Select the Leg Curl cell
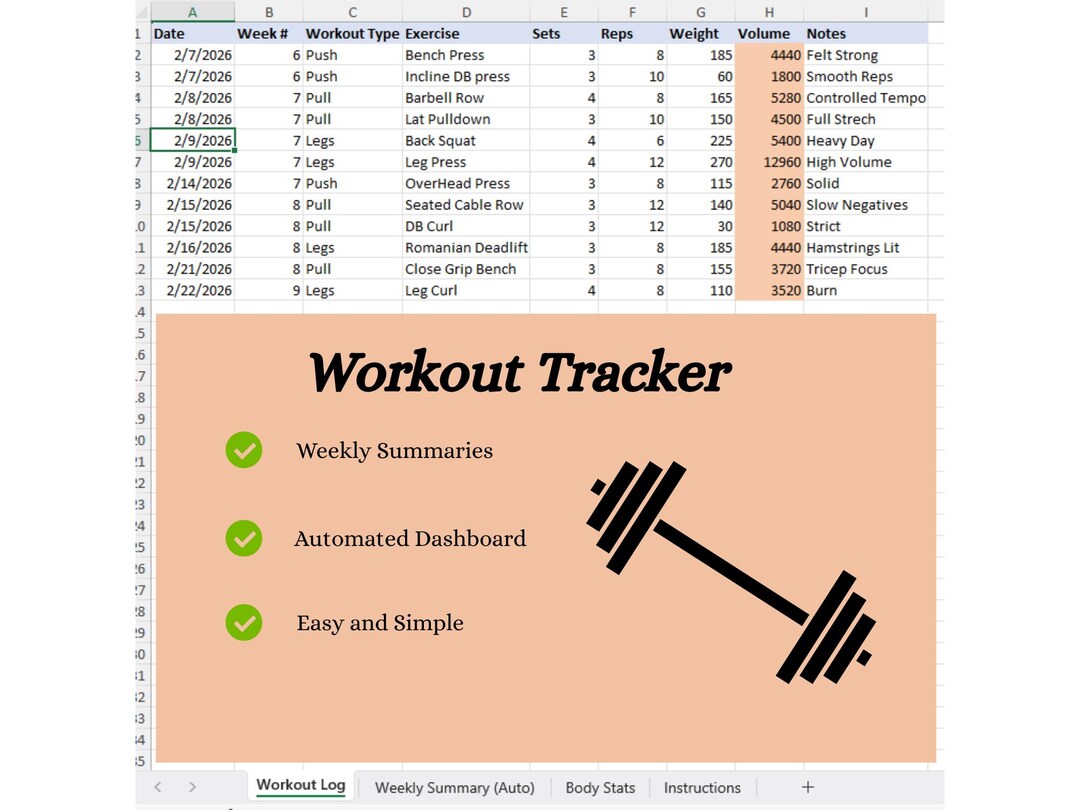Screen dimensions: 1080x810 tap(466, 290)
